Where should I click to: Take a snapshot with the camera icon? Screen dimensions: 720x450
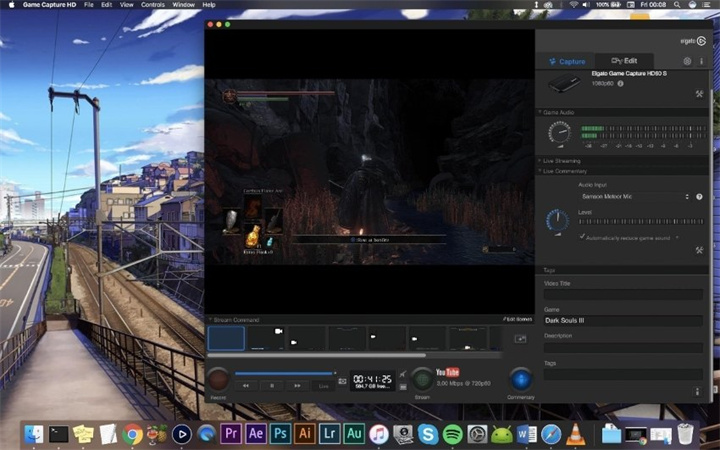342,381
